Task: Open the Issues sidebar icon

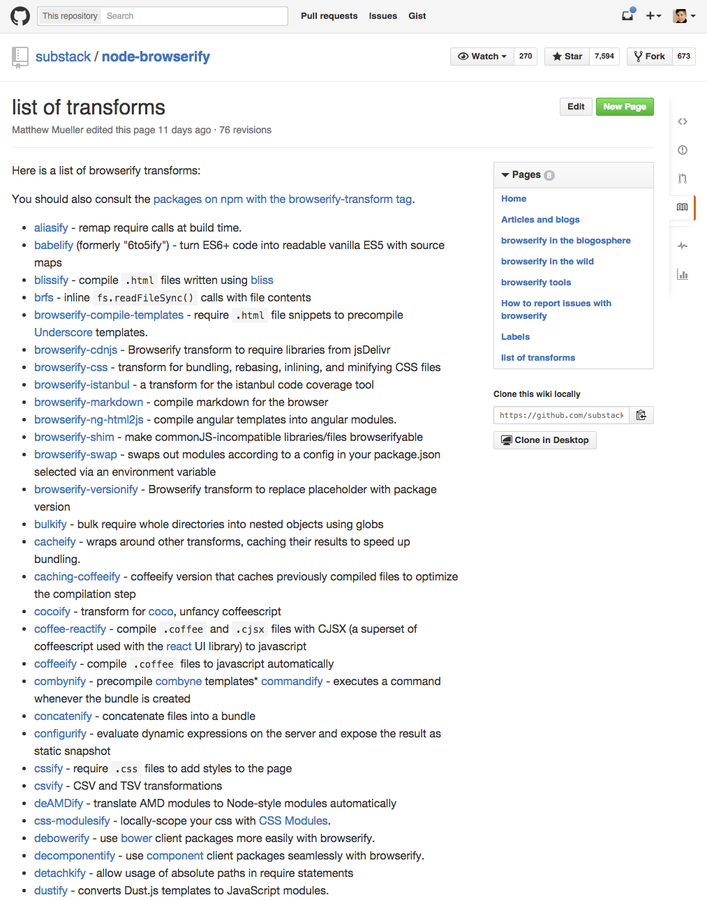Action: pos(682,150)
